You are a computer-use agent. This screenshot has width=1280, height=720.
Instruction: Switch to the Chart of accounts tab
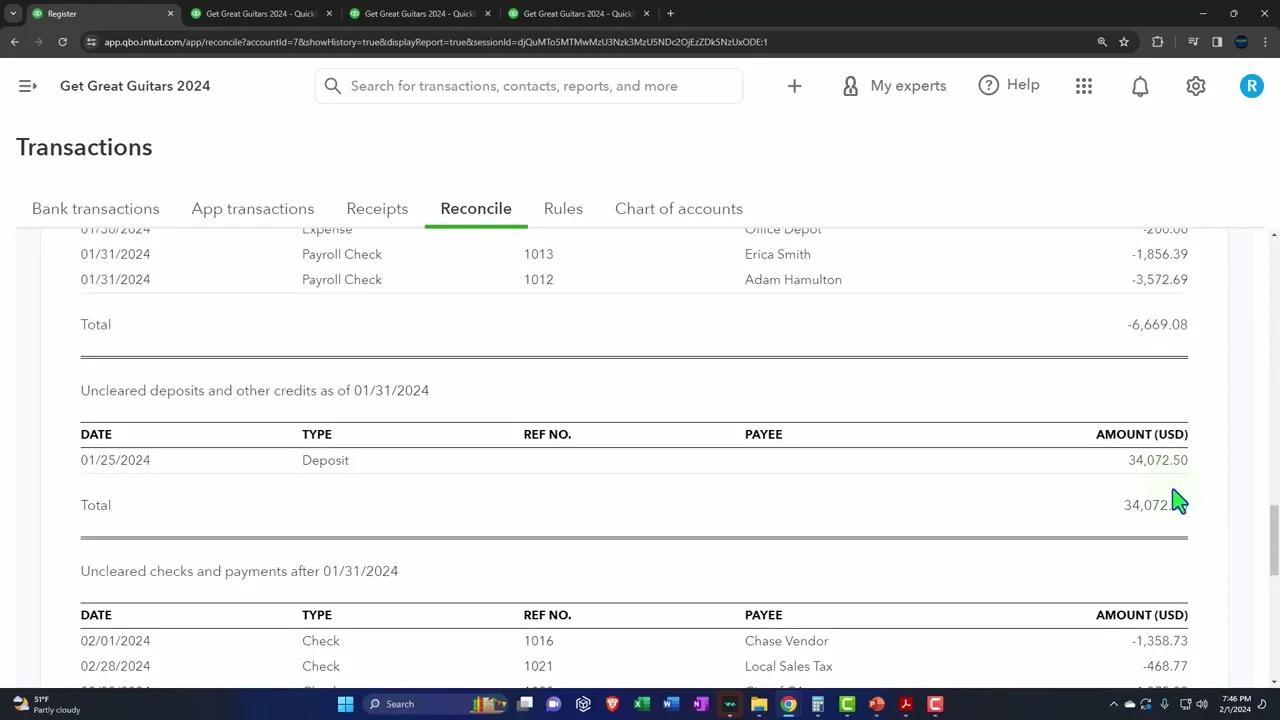(678, 208)
